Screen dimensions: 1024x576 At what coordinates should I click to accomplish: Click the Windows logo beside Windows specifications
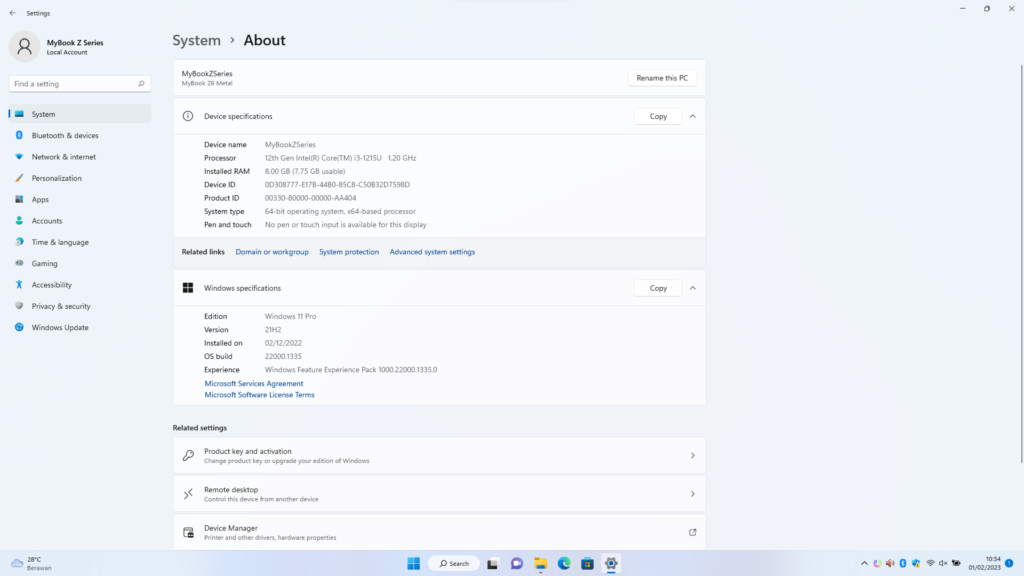tap(188, 288)
